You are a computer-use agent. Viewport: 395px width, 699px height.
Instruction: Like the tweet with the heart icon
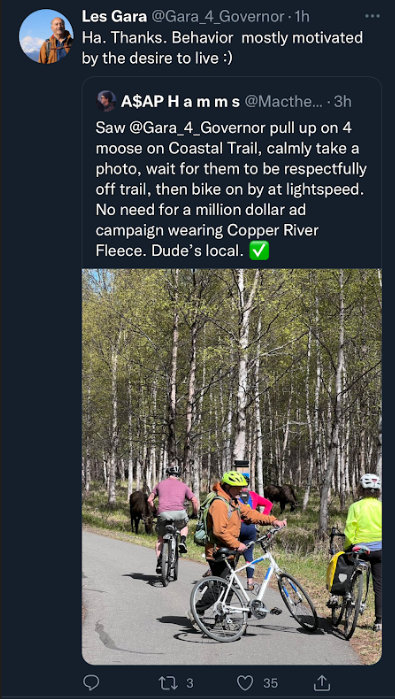tap(245, 683)
